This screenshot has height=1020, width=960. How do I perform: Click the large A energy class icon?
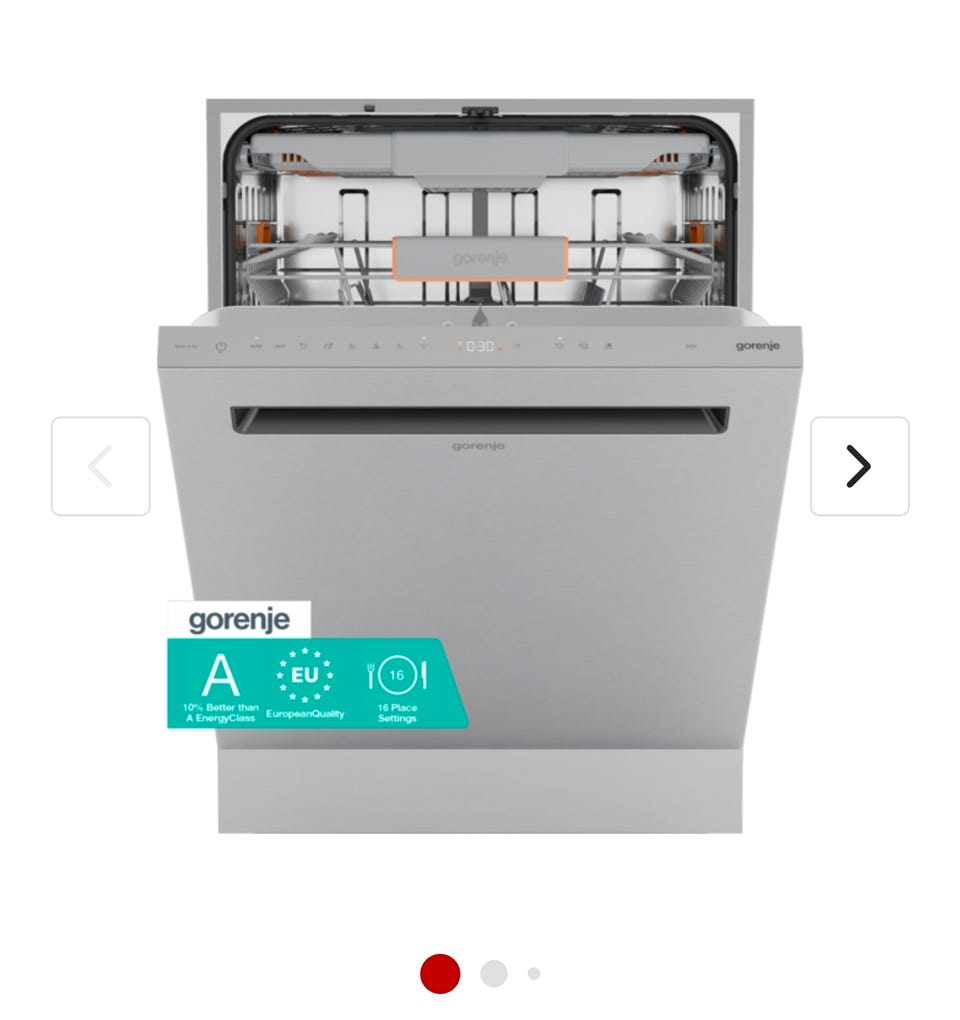point(220,675)
